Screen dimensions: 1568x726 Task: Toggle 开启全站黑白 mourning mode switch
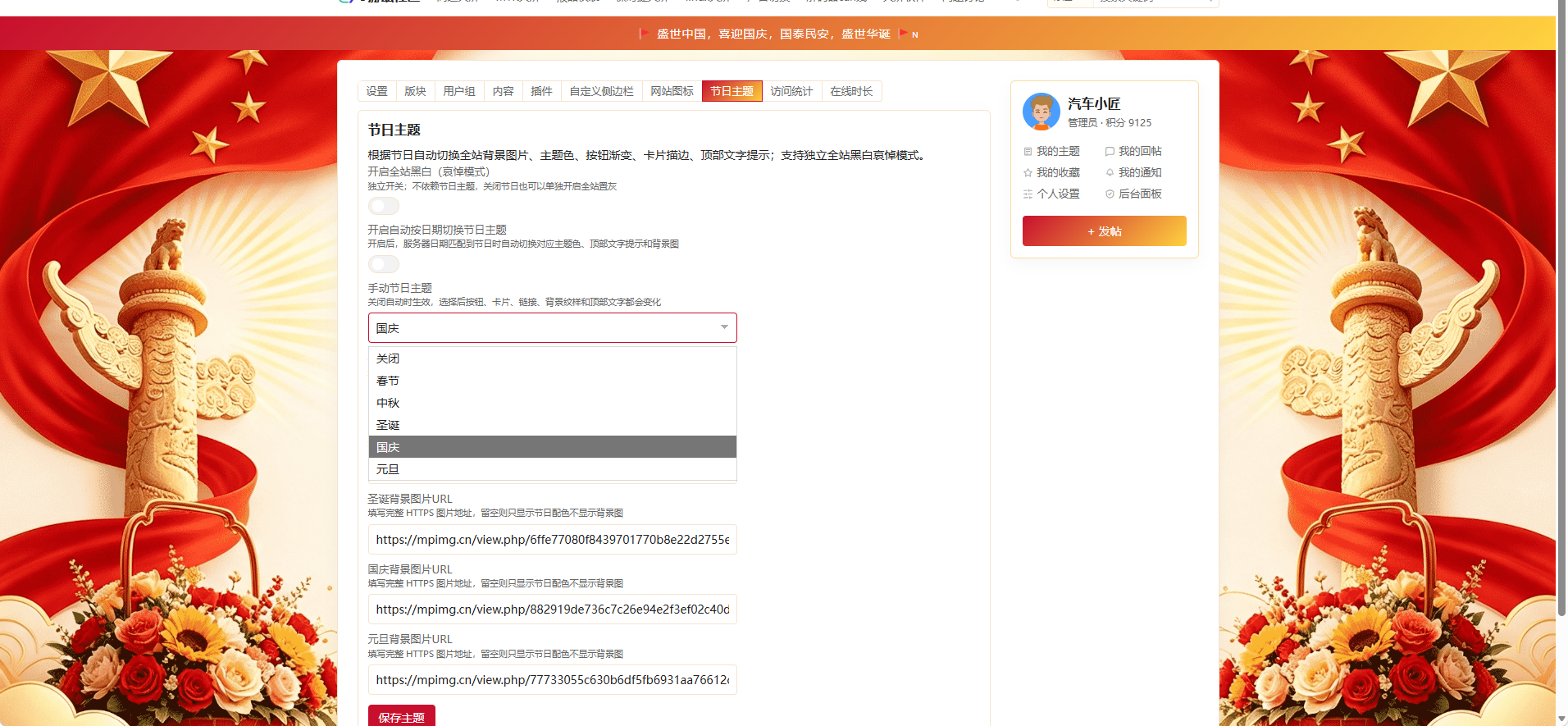click(384, 206)
